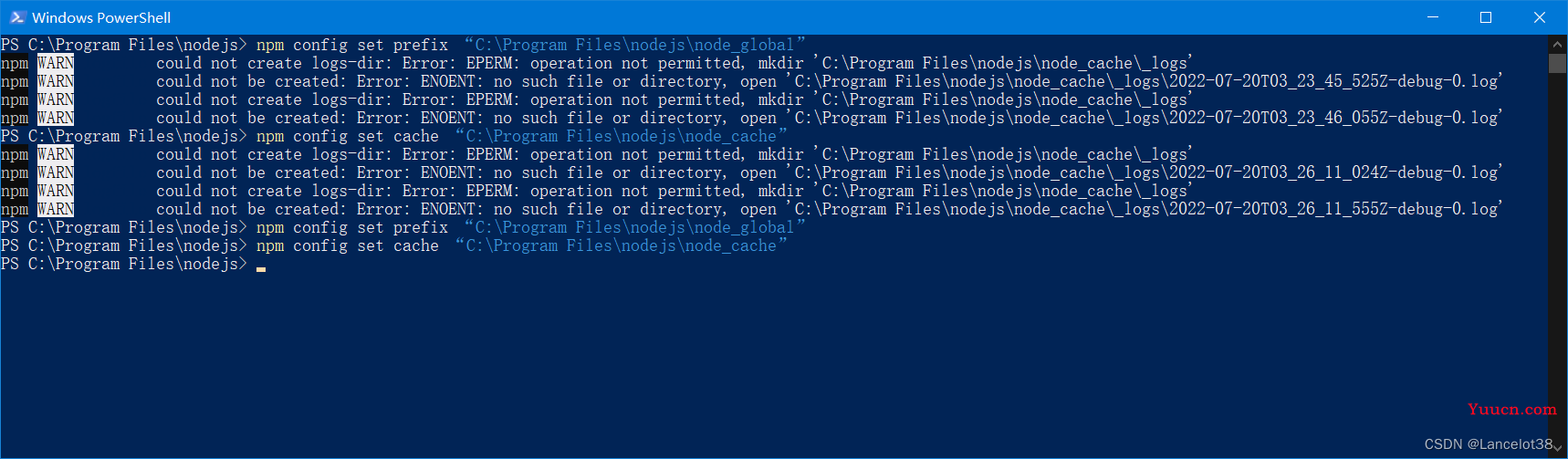Click the first highlighted WARN label

click(56, 63)
